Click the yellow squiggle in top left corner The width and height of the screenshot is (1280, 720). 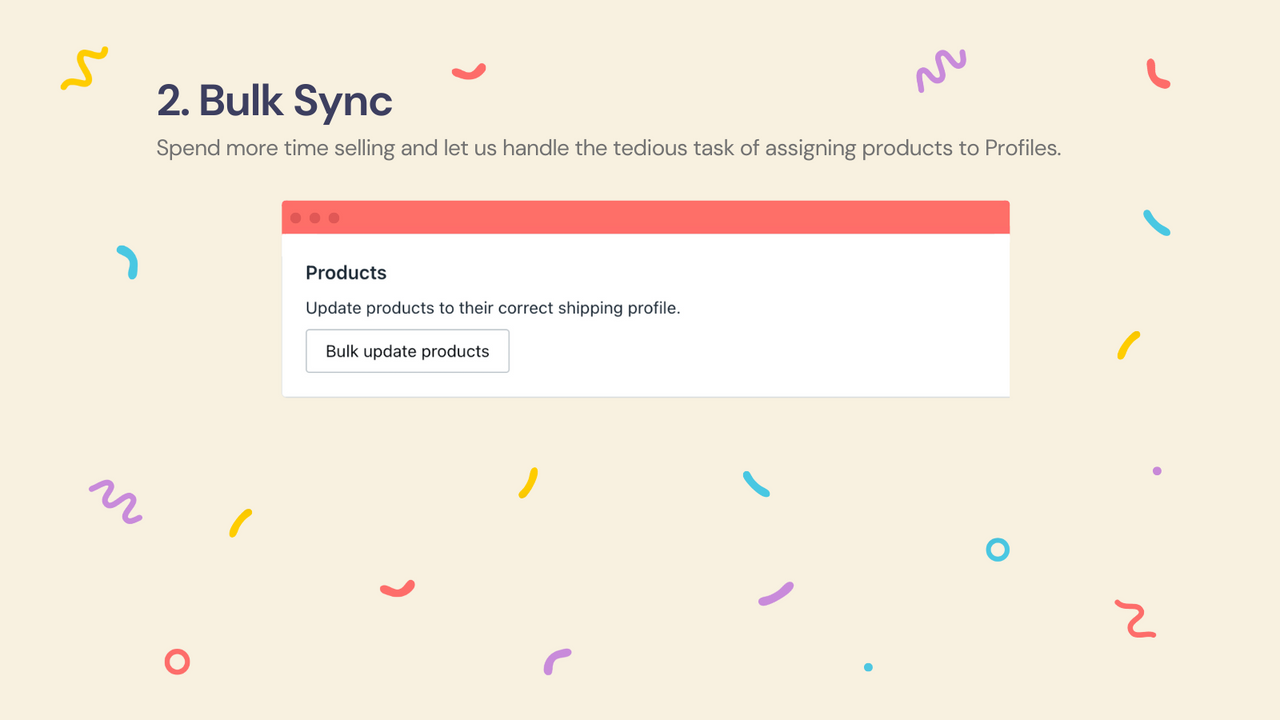tap(84, 69)
